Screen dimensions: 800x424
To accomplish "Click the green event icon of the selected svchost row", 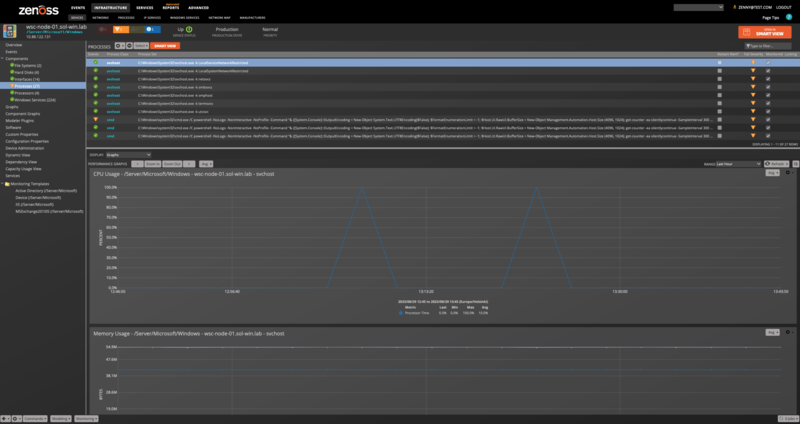I will (x=95, y=62).
